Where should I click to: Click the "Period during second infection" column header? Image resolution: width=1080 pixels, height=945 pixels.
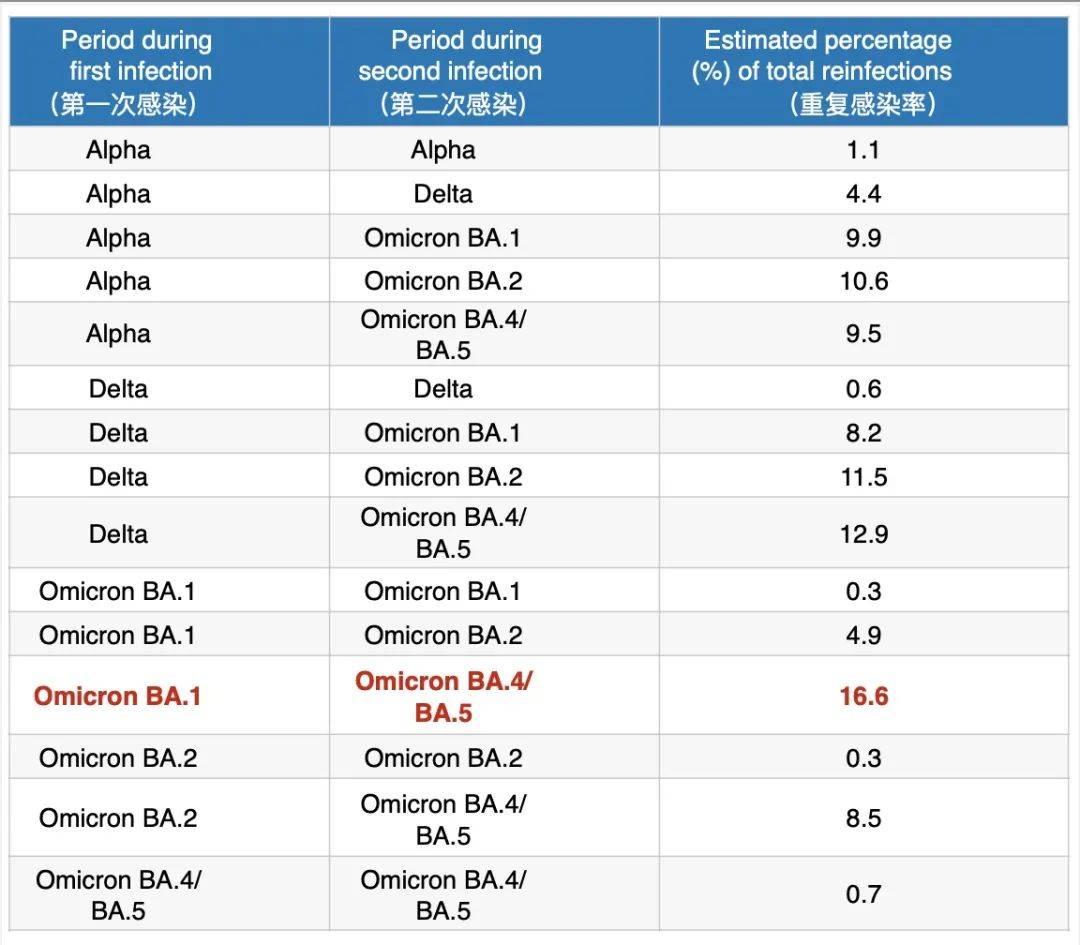coord(450,72)
